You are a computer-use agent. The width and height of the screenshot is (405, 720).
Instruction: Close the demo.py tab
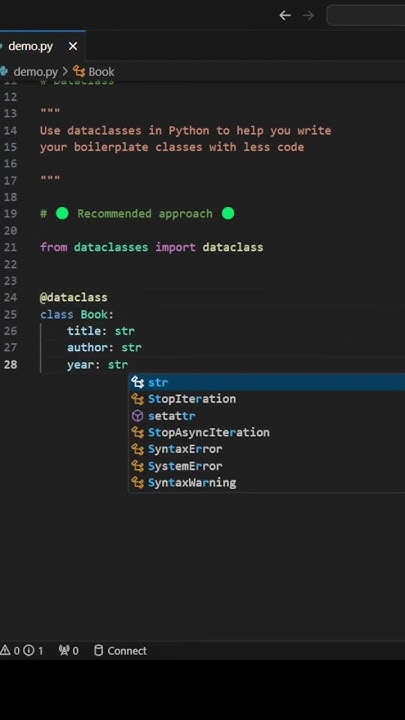73,46
